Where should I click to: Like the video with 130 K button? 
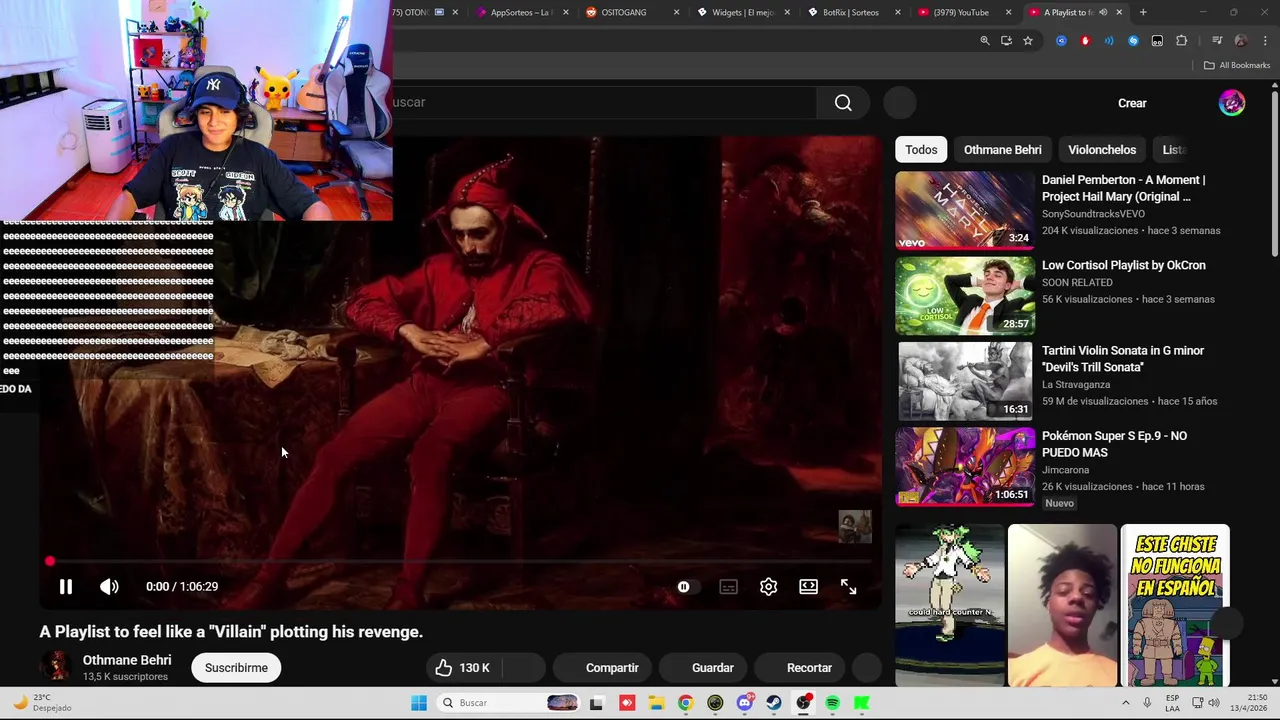click(463, 668)
